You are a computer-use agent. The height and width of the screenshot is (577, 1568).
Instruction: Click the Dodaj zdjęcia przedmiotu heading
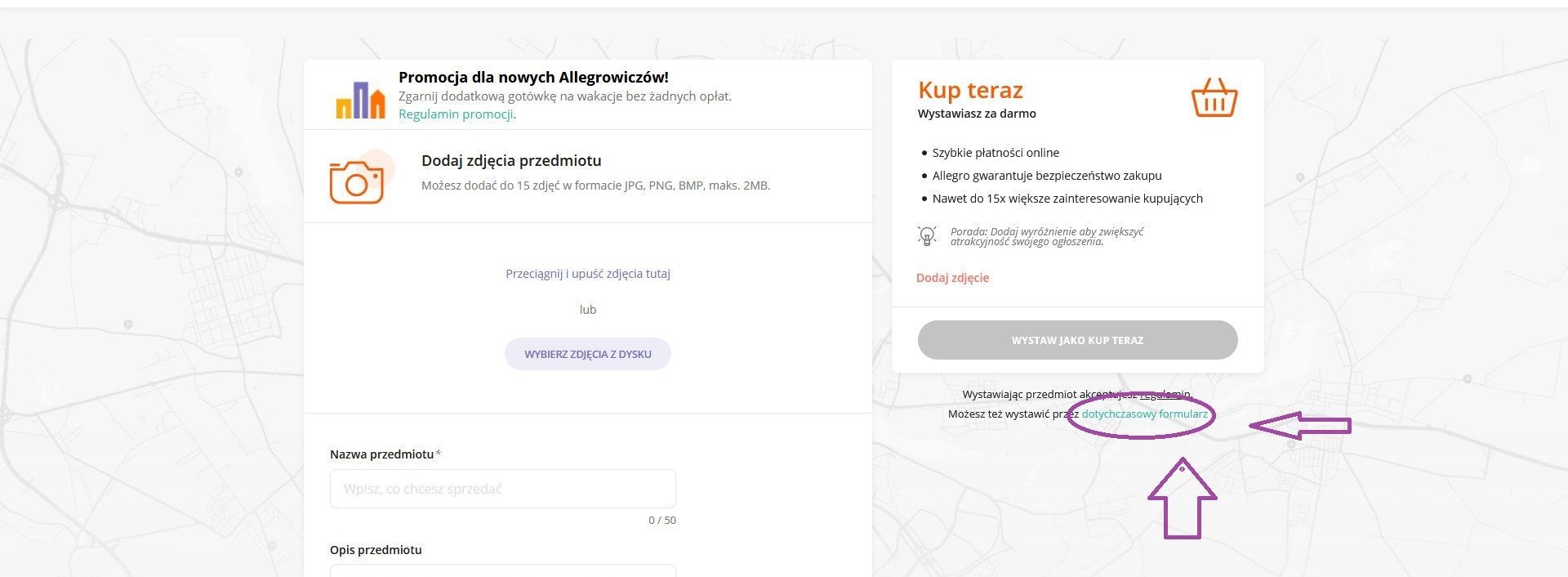511,161
